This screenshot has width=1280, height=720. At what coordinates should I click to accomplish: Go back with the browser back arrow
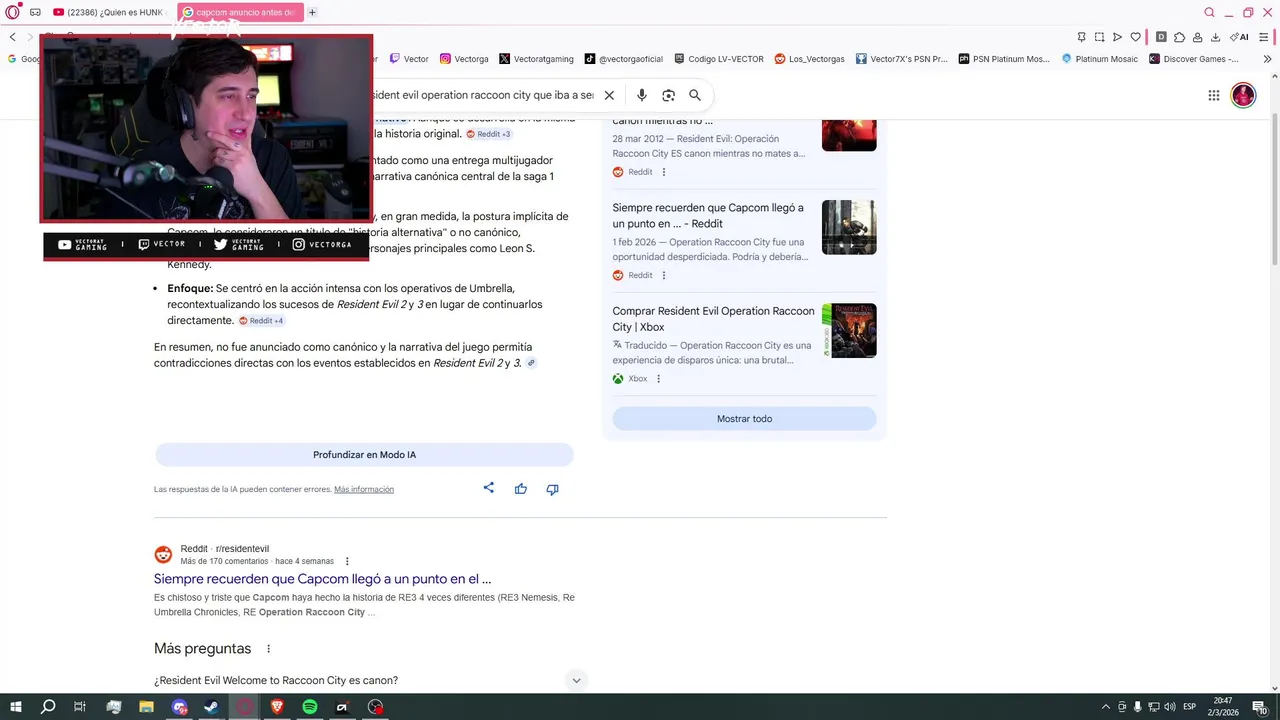tap(12, 37)
